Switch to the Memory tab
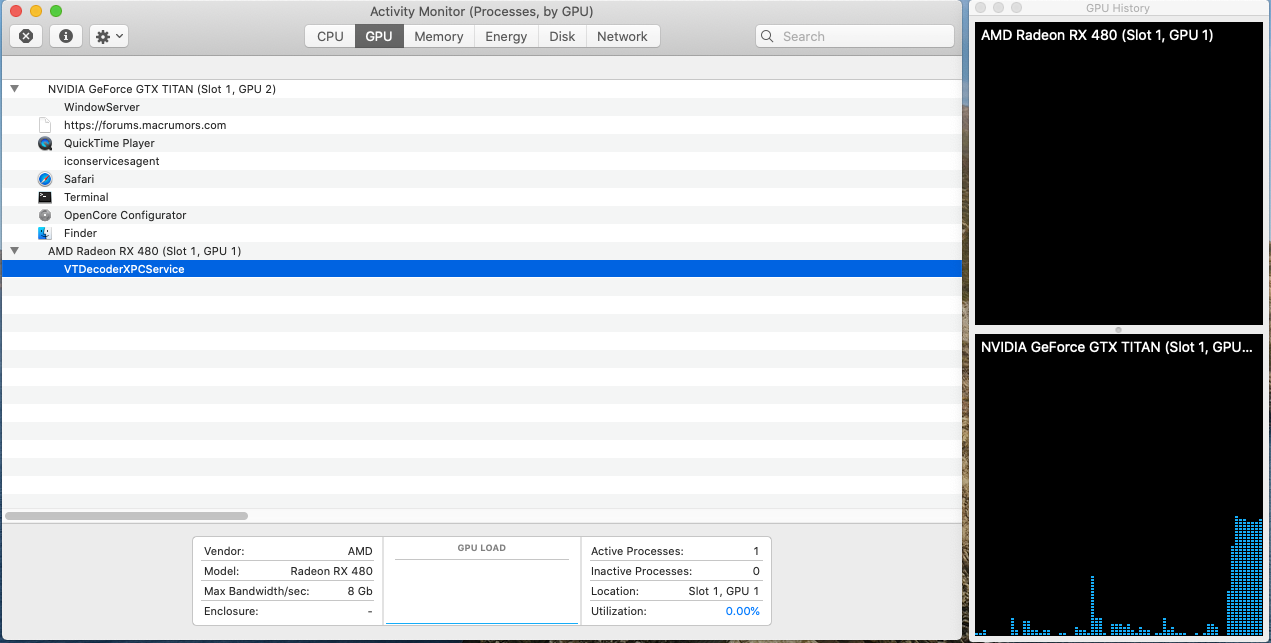Viewport: 1271px width, 643px height. 439,36
